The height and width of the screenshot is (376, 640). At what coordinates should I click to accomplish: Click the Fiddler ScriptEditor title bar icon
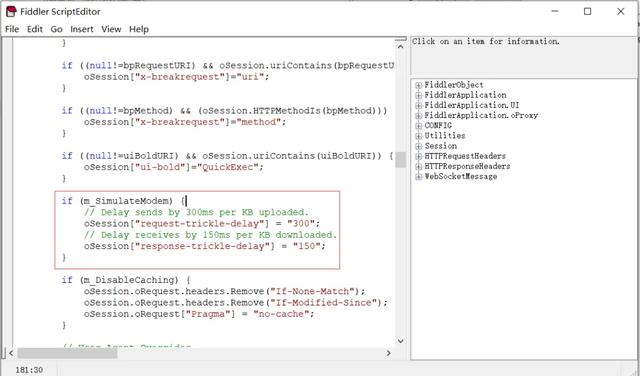click(x=11, y=11)
